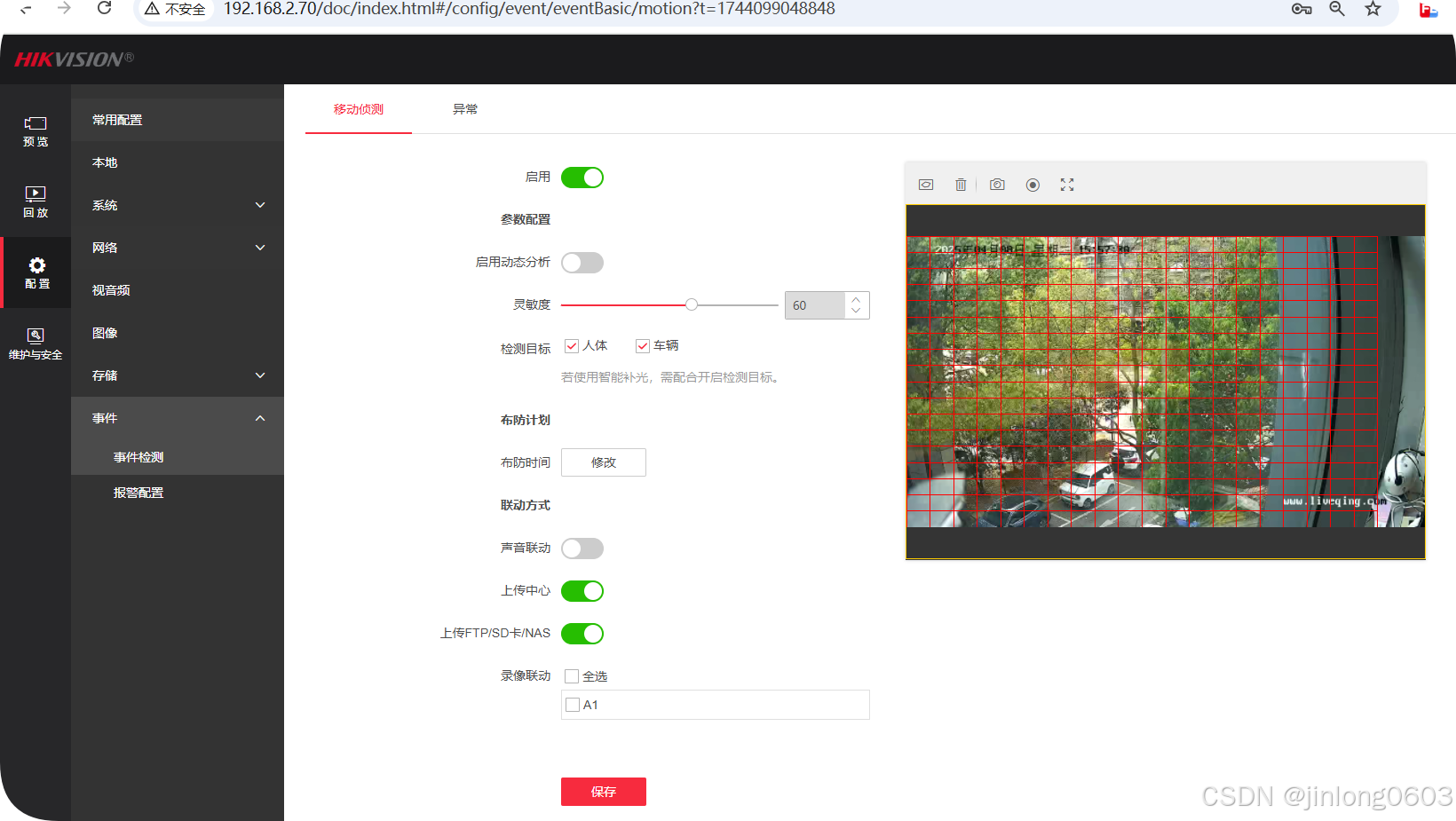Clear all motion detection grid areas with trash icon
The height and width of the screenshot is (821, 1456).
tap(961, 184)
